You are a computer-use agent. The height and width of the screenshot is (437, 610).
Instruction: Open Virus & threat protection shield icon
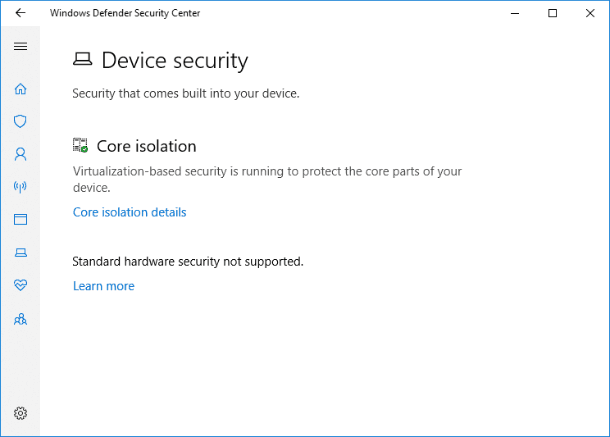20,121
